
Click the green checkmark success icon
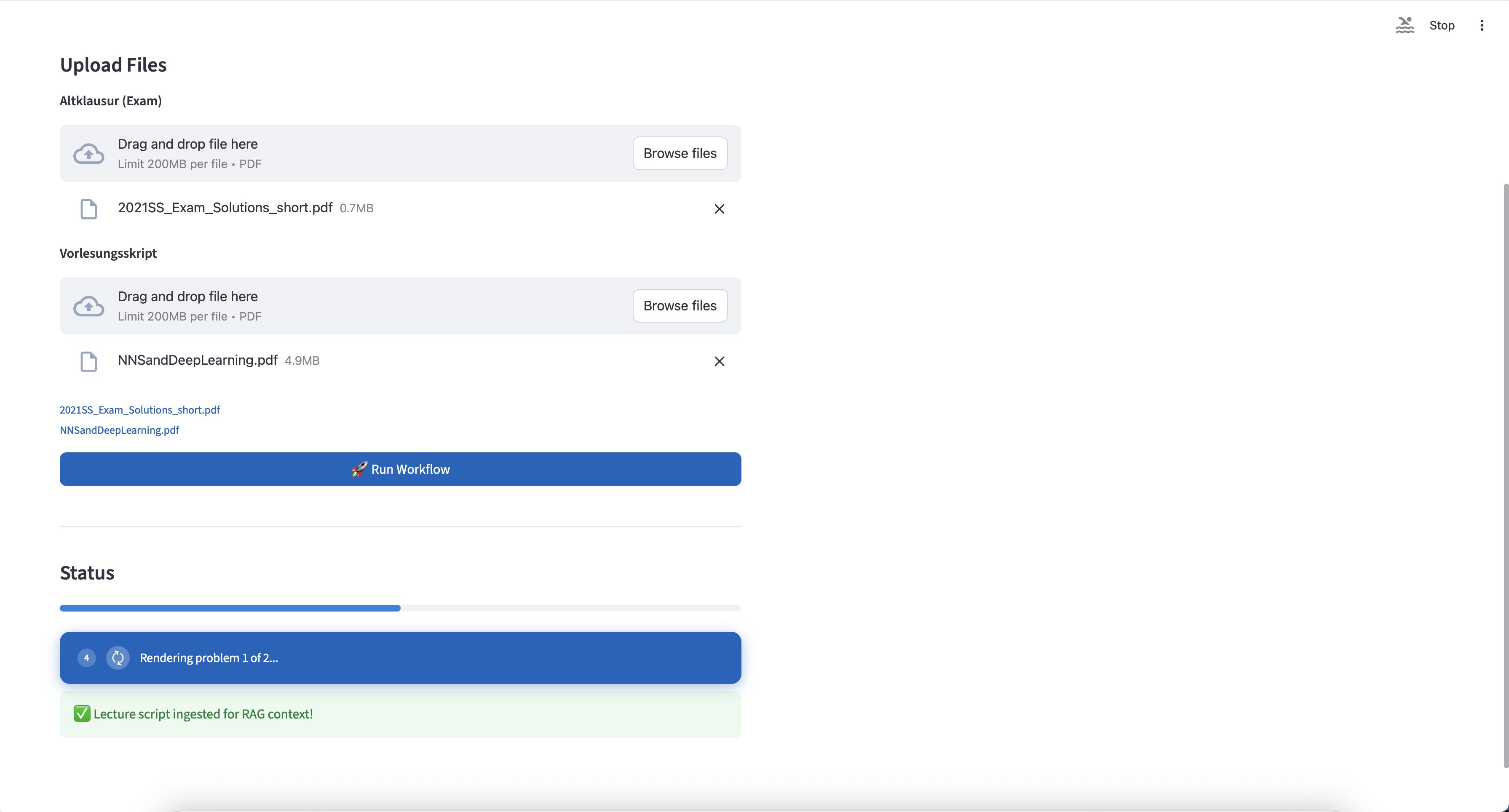(x=82, y=713)
